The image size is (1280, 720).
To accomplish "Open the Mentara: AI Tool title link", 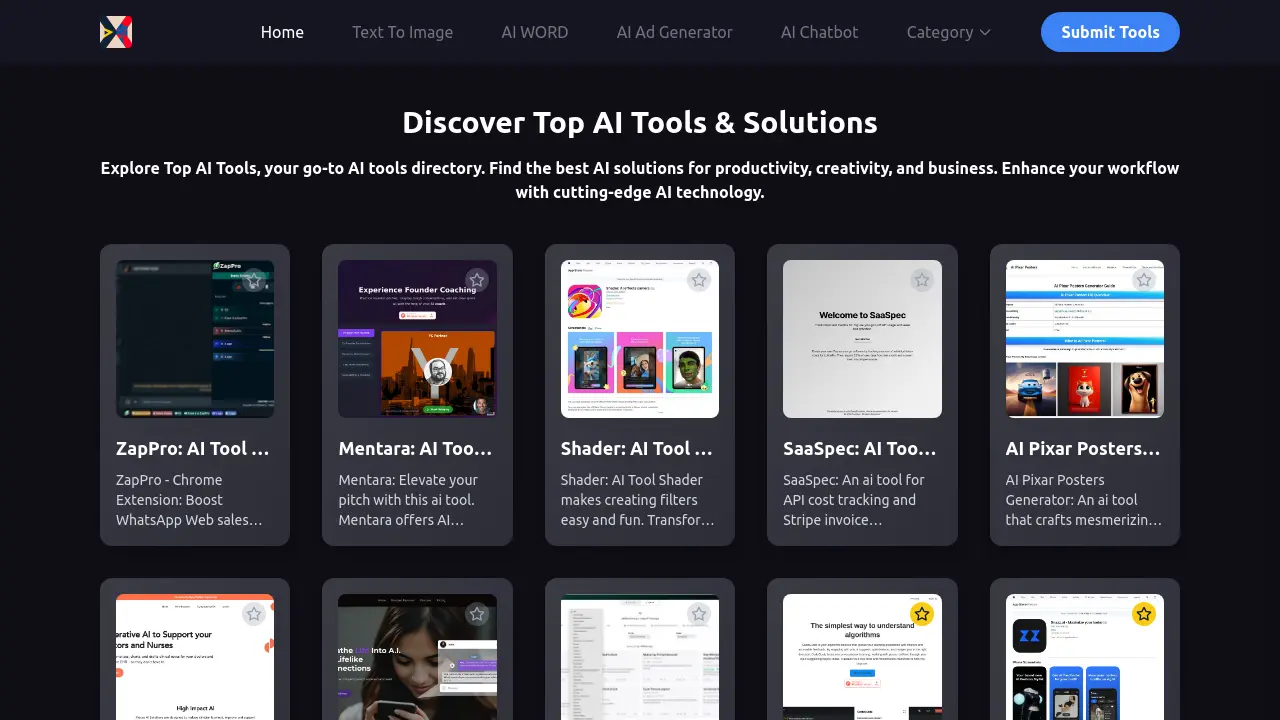I will point(417,449).
